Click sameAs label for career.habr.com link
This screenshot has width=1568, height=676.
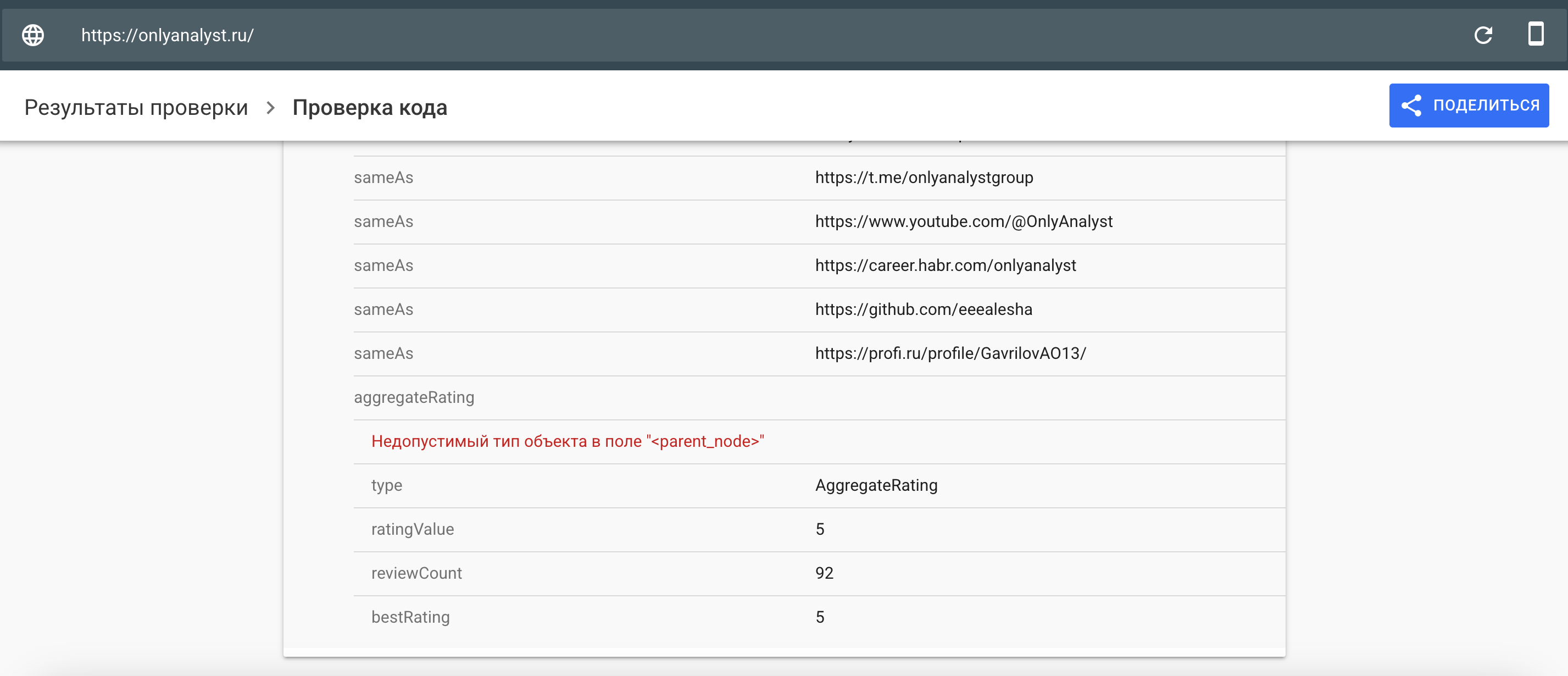pos(383,265)
